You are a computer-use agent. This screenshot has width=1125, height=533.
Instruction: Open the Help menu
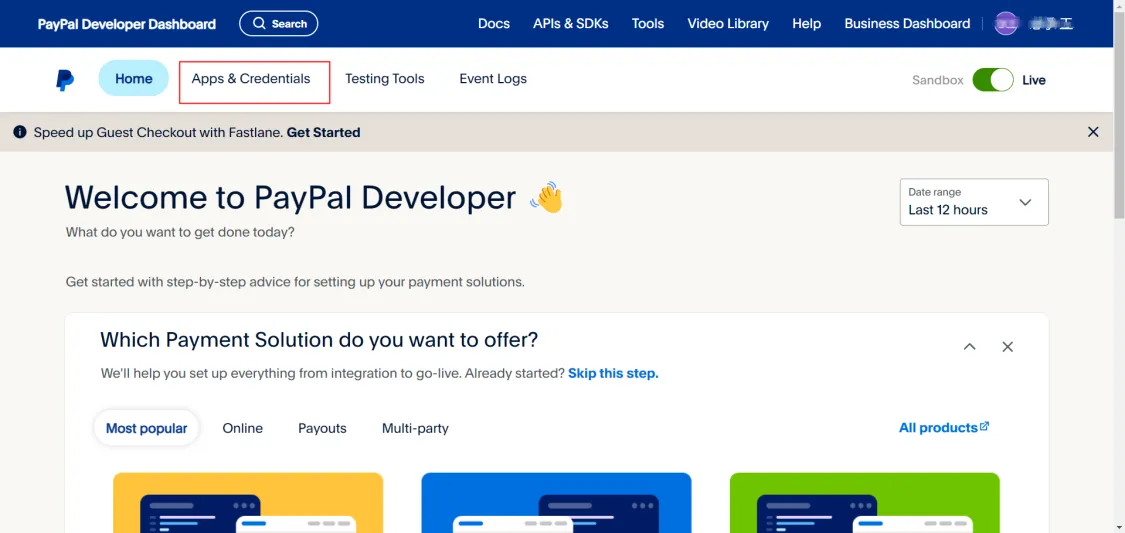pyautogui.click(x=806, y=24)
